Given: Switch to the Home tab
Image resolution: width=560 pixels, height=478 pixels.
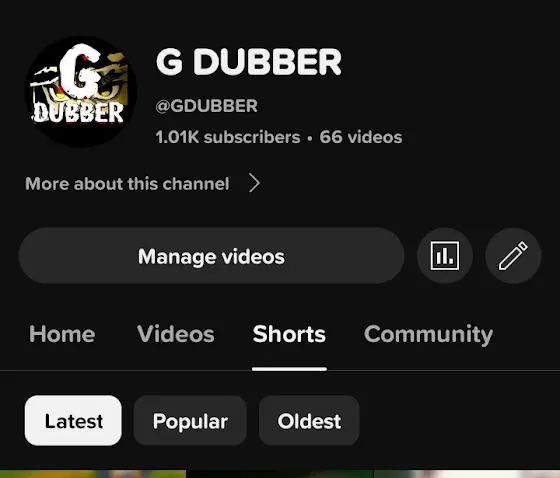Looking at the screenshot, I should (x=62, y=334).
